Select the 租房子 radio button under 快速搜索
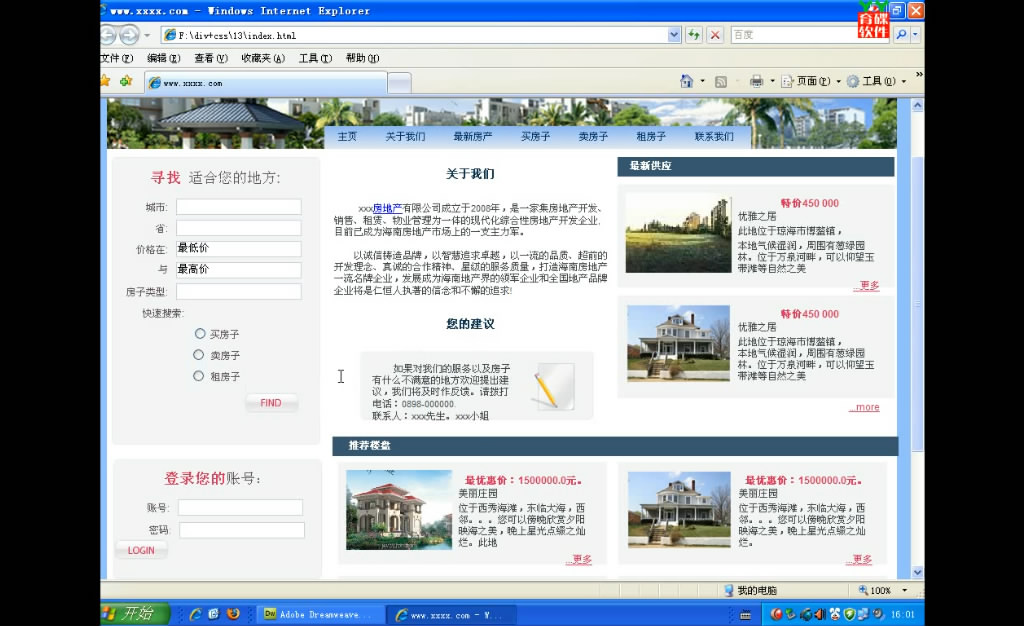The height and width of the screenshot is (626, 1024). click(199, 376)
